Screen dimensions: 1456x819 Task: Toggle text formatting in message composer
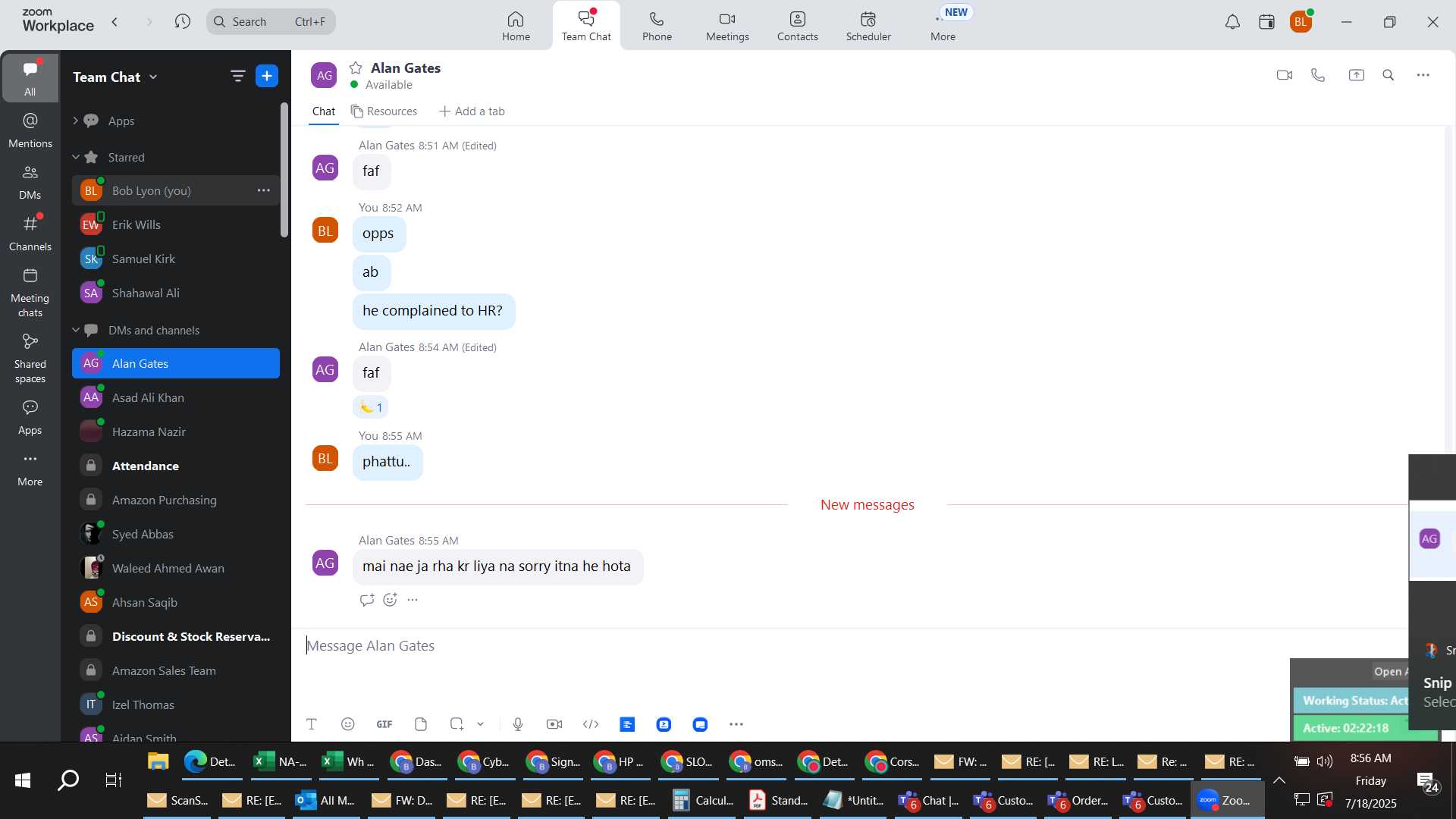pos(311,724)
